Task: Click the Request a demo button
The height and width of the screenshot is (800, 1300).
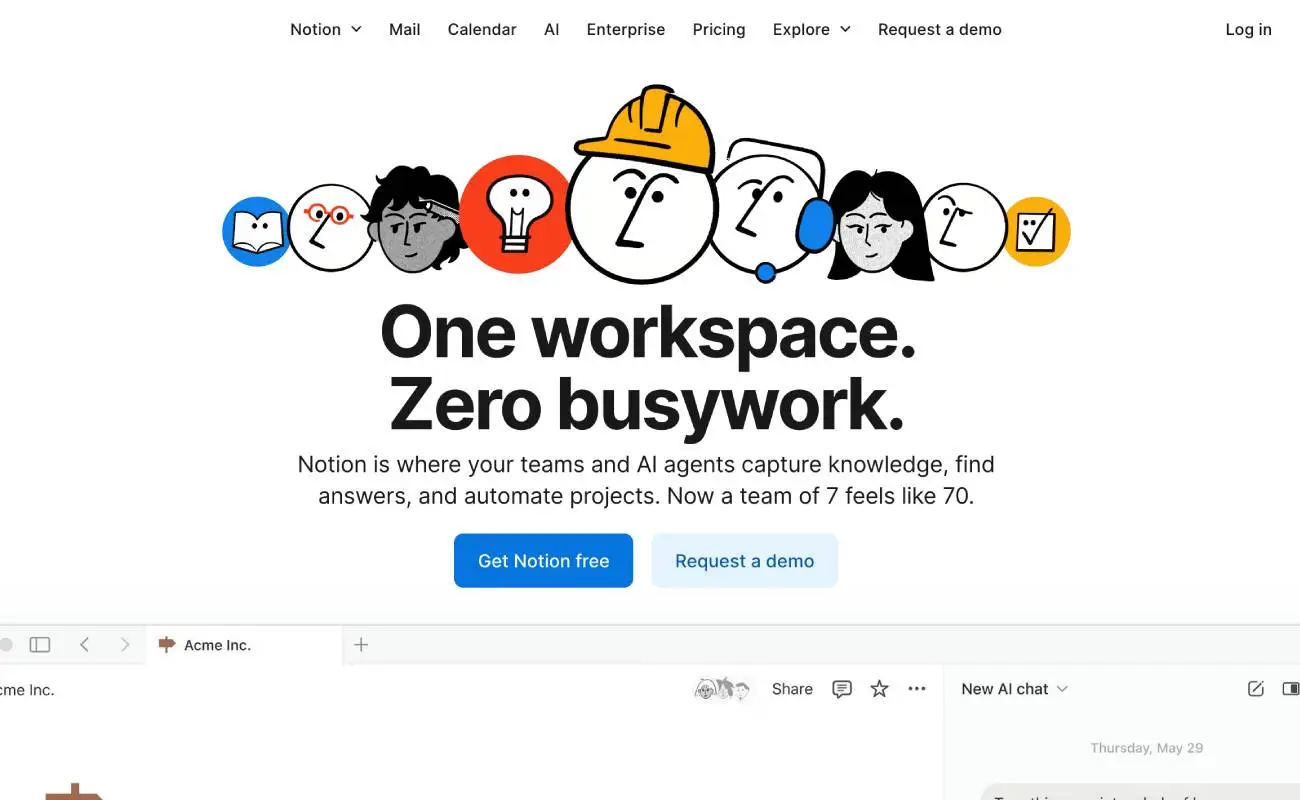Action: pyautogui.click(x=744, y=560)
